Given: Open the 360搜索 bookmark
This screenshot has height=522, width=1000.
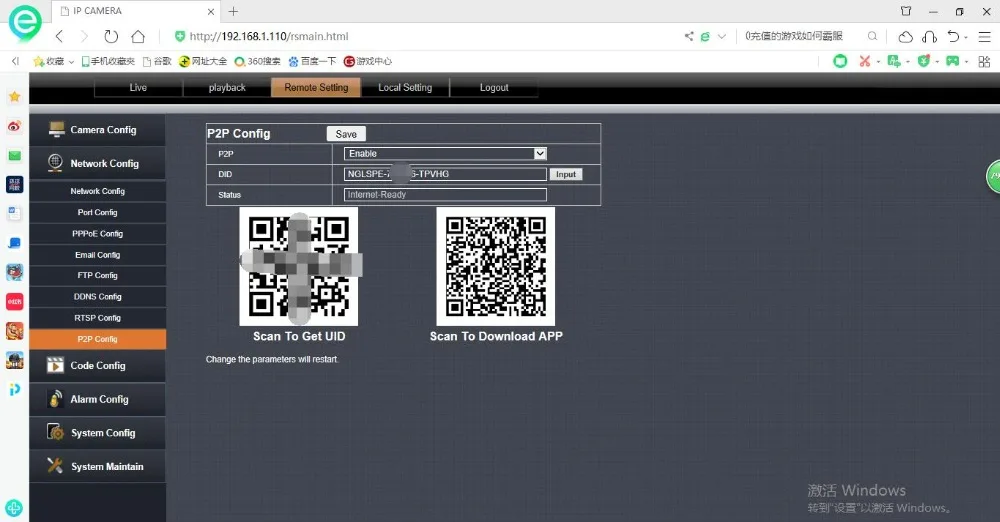Looking at the screenshot, I should [x=258, y=61].
